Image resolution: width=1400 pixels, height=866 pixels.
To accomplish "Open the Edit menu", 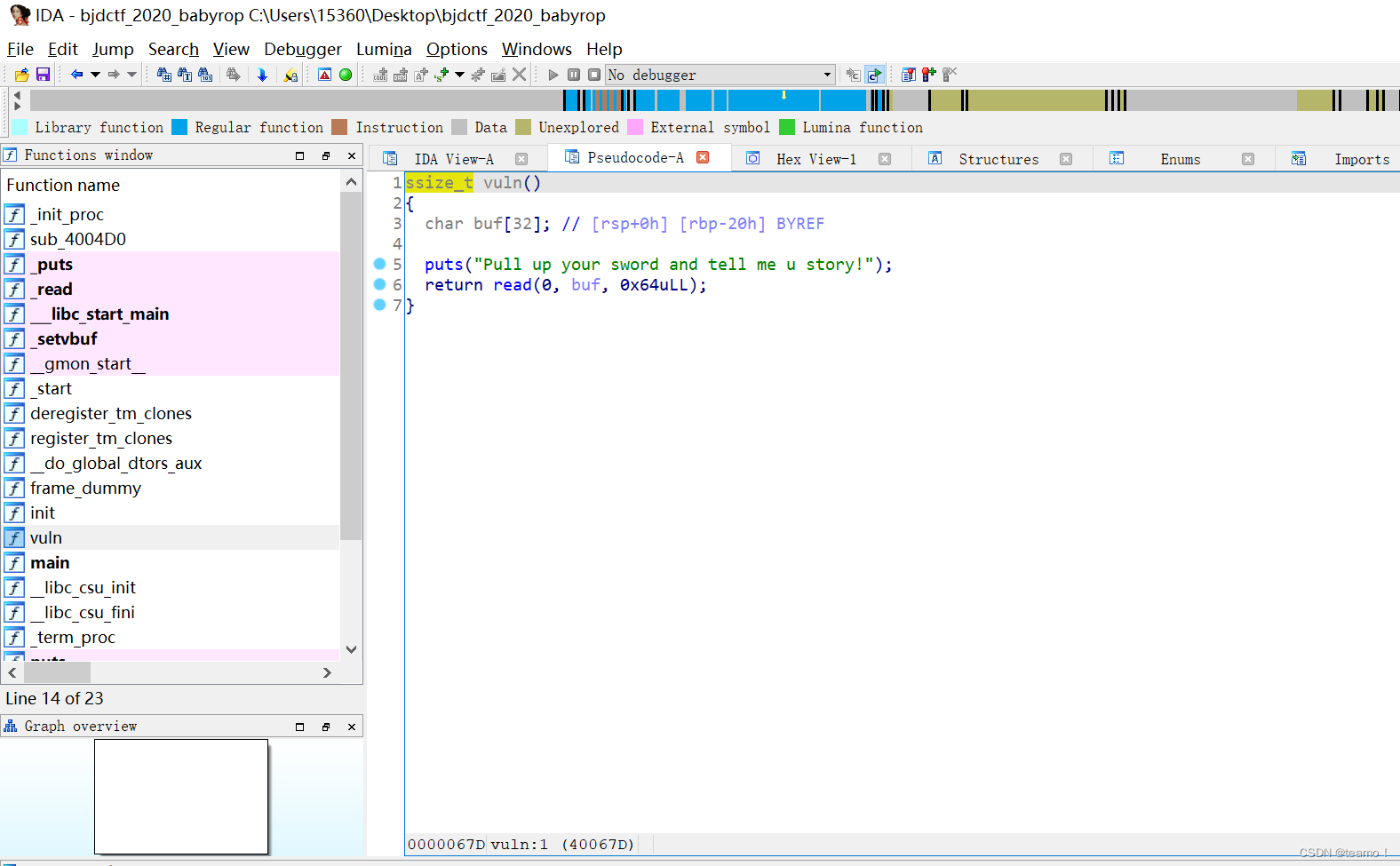I will [x=63, y=49].
